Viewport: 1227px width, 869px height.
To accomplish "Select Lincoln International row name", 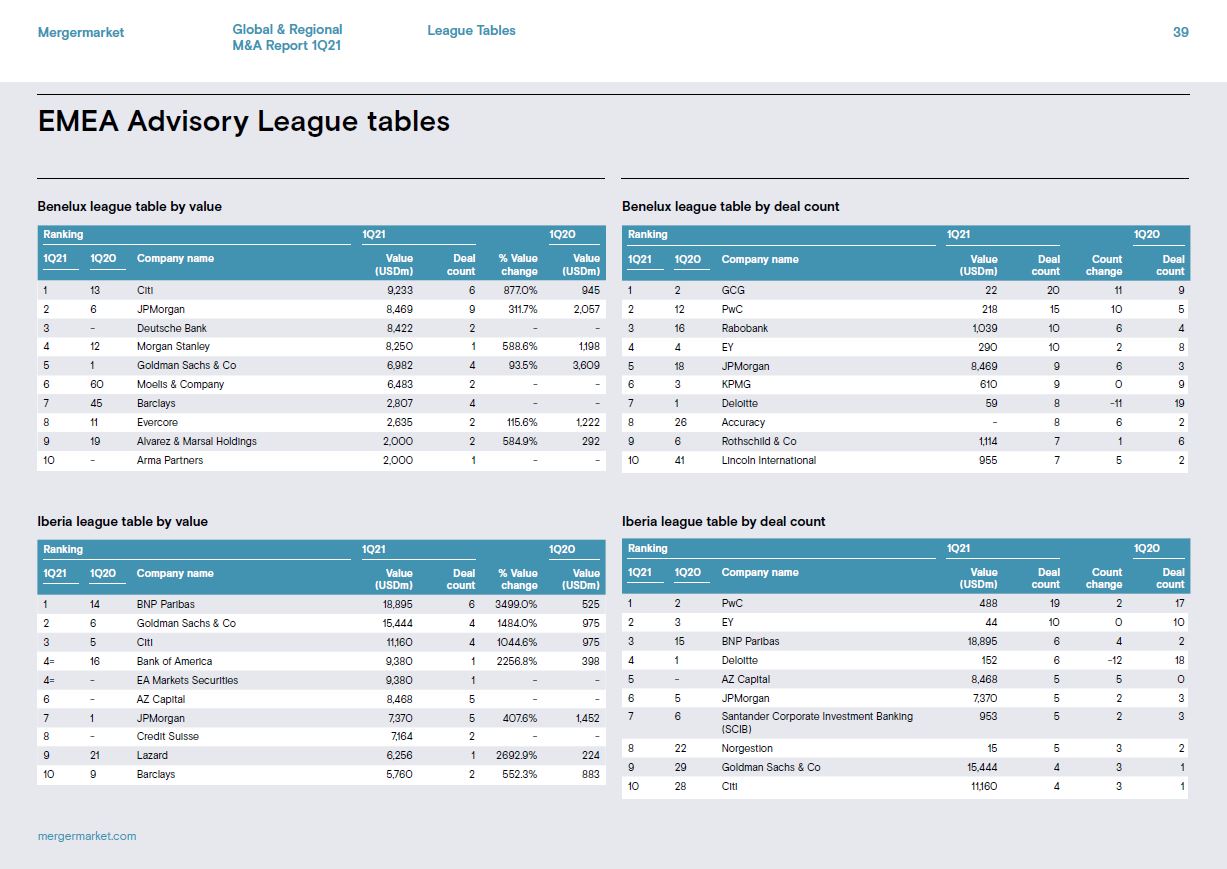I will click(769, 460).
